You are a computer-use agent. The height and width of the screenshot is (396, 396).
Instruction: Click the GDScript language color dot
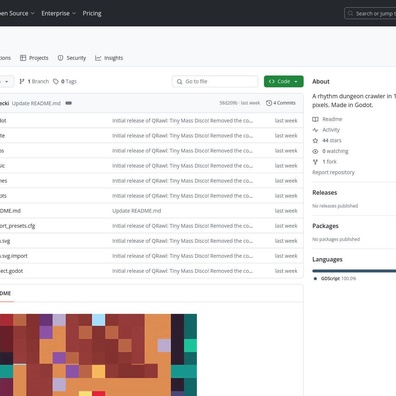pyautogui.click(x=315, y=279)
